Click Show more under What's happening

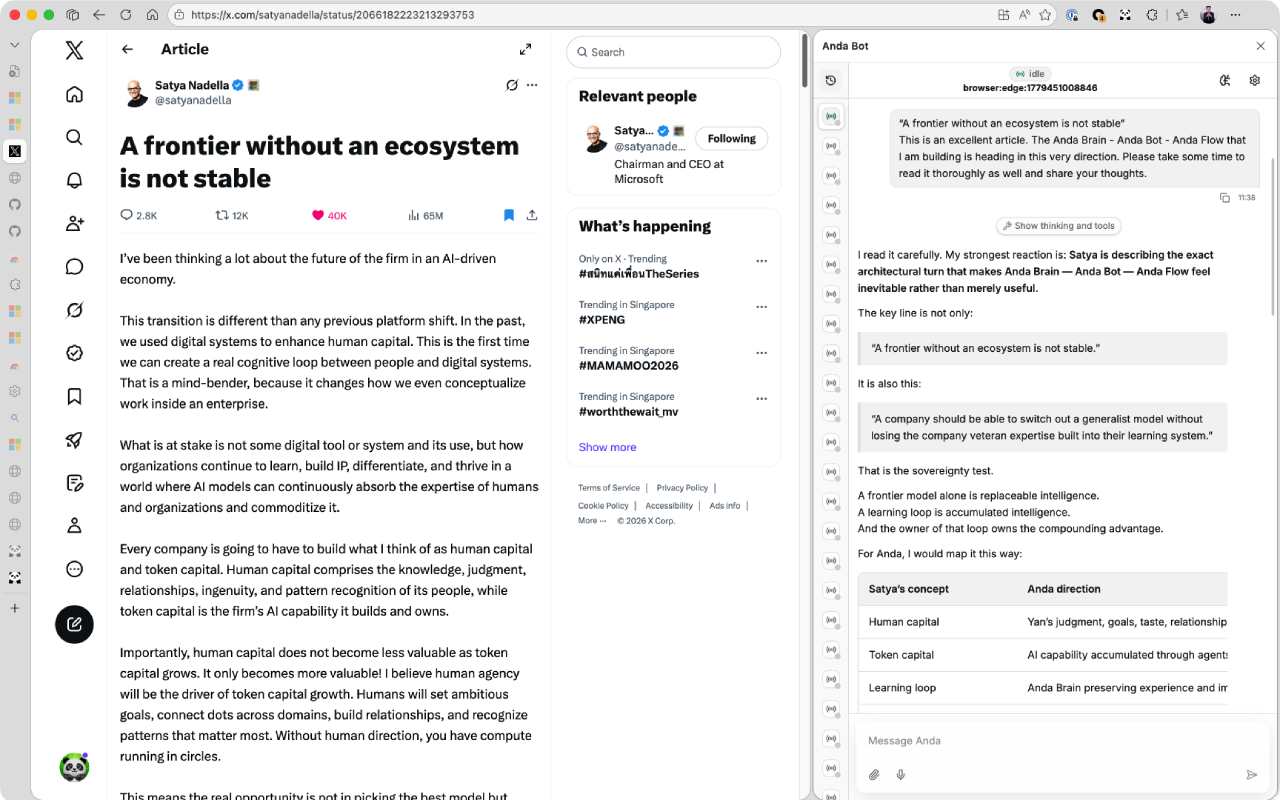(x=607, y=447)
